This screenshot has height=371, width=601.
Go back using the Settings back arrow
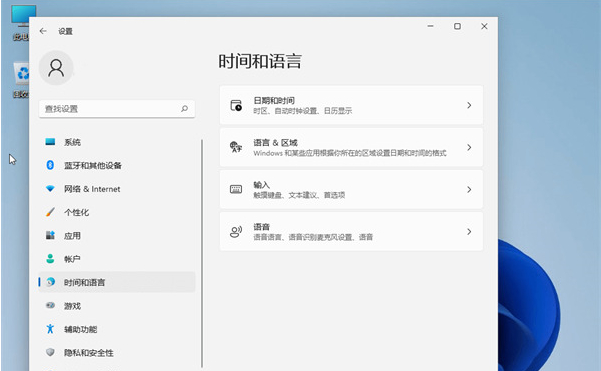click(x=43, y=31)
